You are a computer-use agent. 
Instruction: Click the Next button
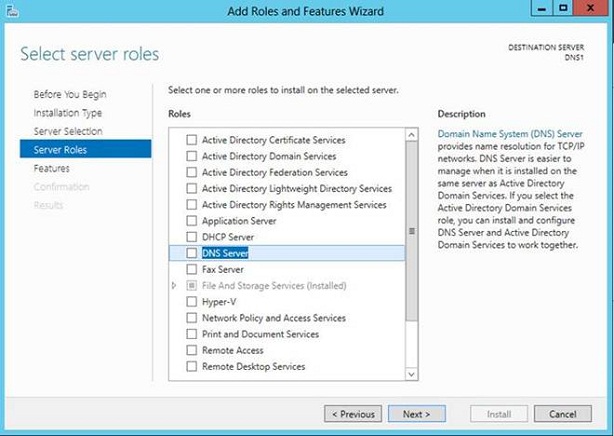[417, 414]
